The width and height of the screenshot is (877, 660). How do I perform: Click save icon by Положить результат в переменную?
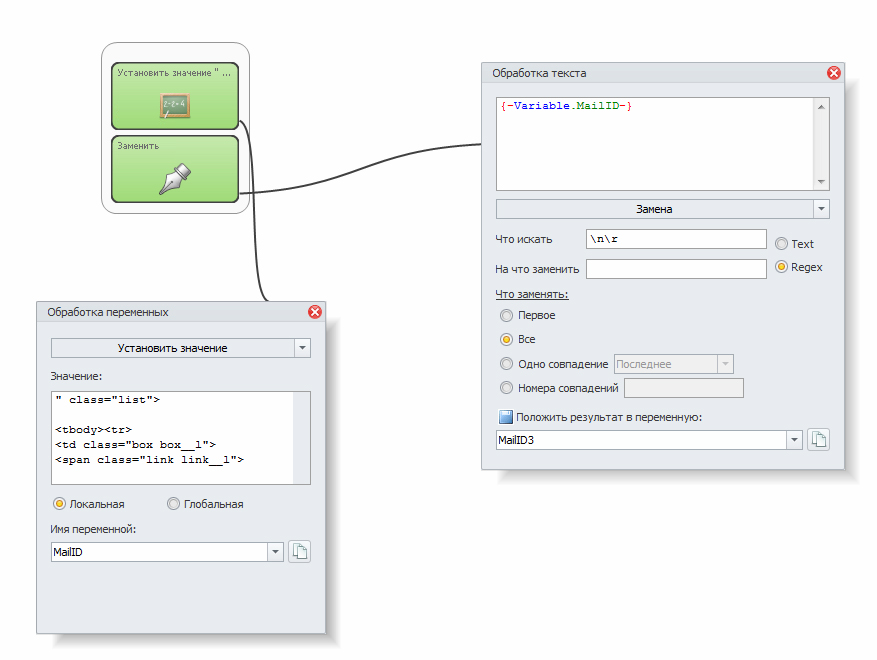(505, 417)
